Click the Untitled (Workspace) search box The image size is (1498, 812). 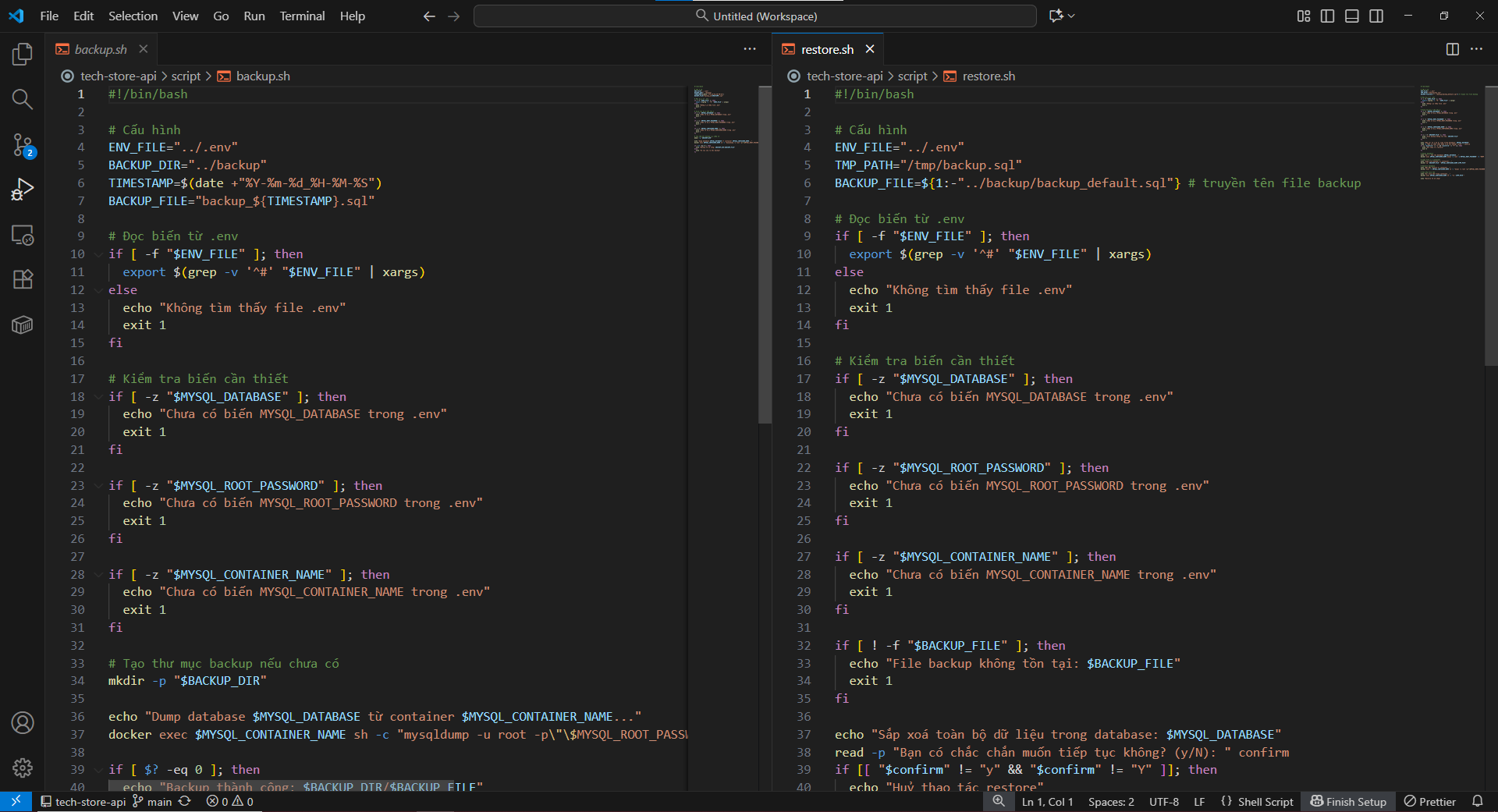pyautogui.click(x=754, y=16)
